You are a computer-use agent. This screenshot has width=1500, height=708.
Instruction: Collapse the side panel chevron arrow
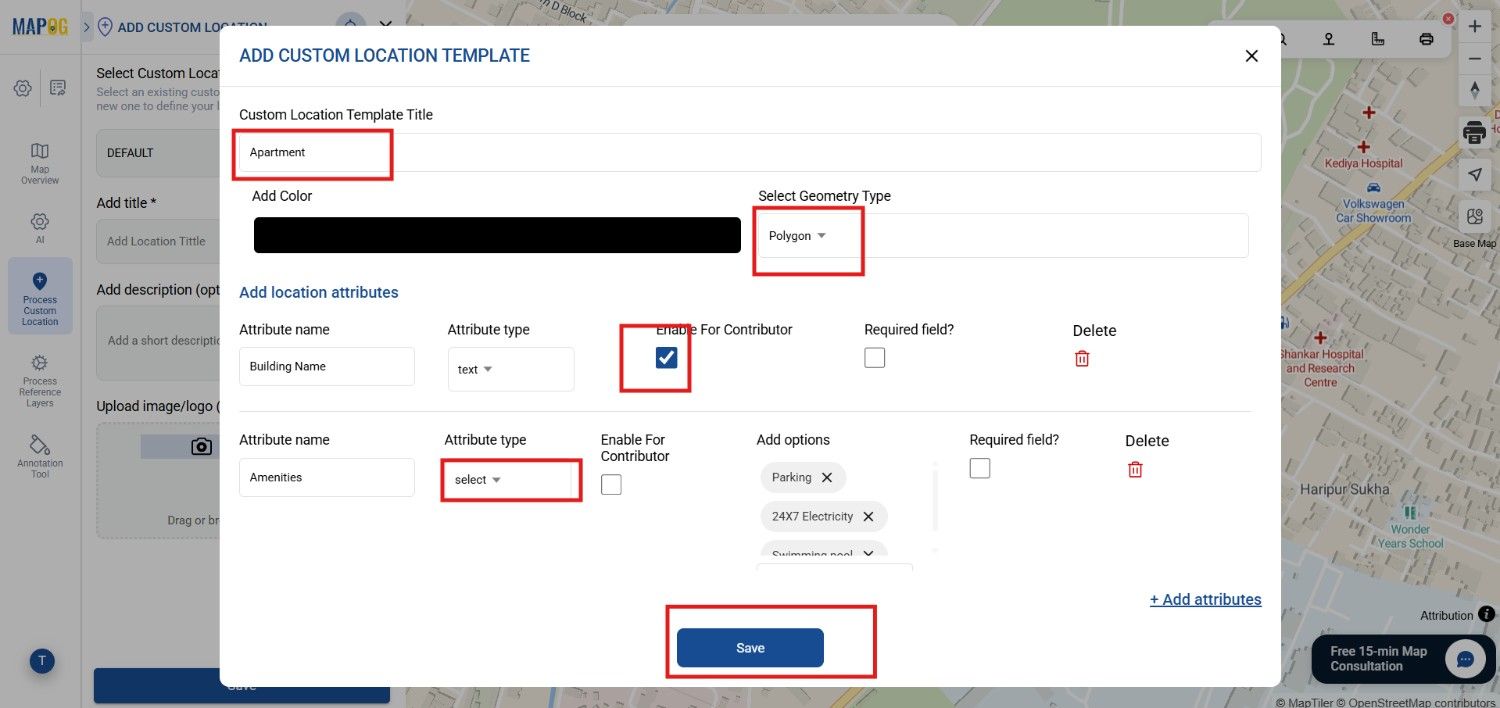click(87, 27)
